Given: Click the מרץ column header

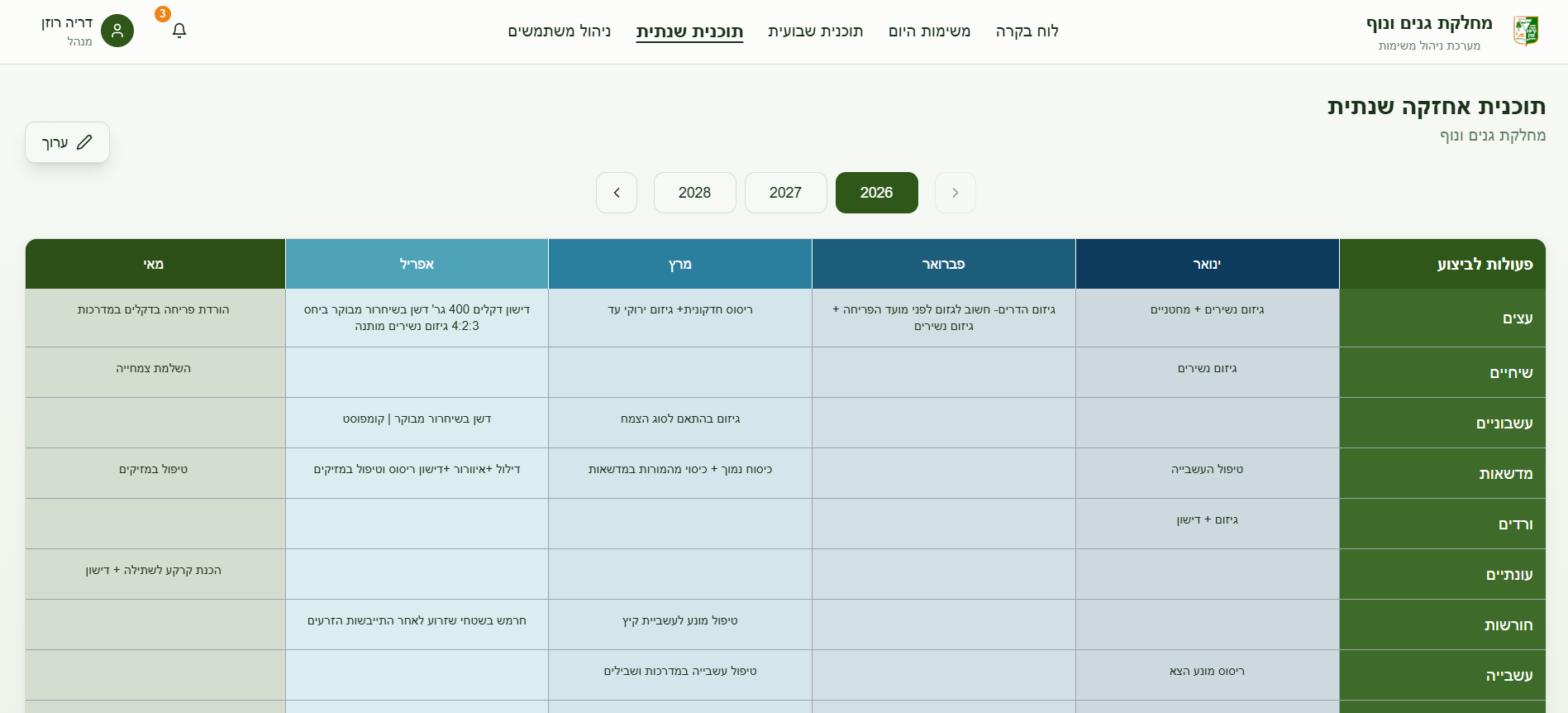Looking at the screenshot, I should click(x=679, y=264).
